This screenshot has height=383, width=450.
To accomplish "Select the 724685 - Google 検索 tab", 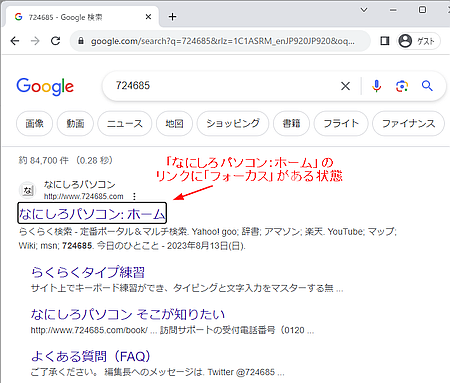I will pos(81,17).
